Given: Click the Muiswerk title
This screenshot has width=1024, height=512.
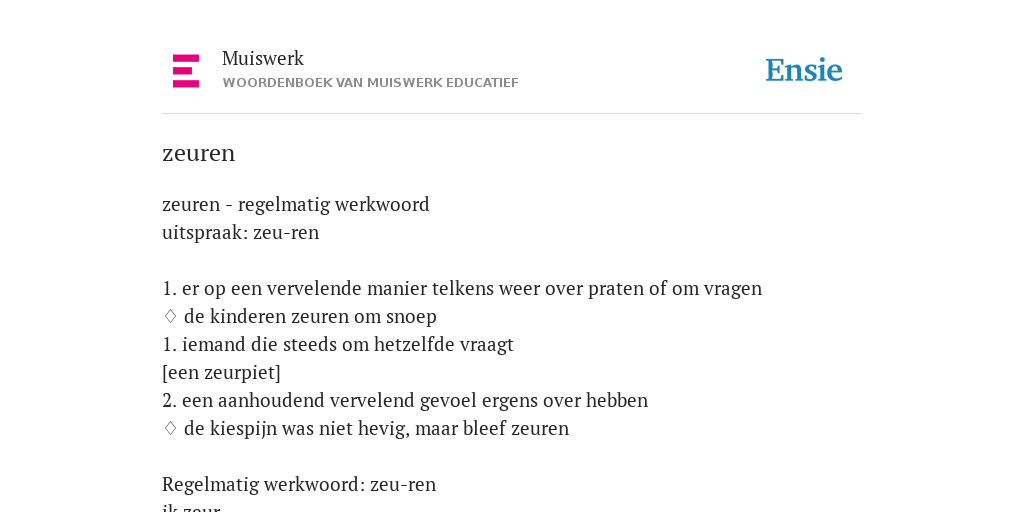Looking at the screenshot, I should [263, 58].
